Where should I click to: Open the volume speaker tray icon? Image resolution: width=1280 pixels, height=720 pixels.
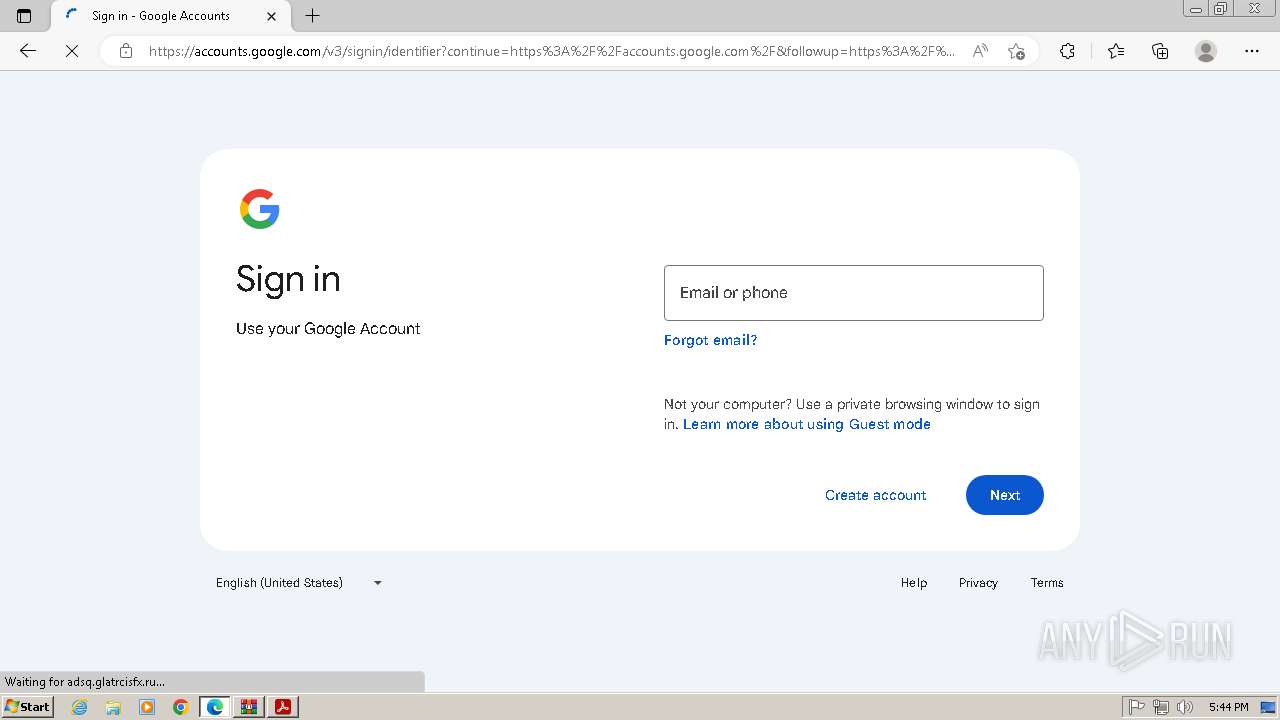(1185, 707)
